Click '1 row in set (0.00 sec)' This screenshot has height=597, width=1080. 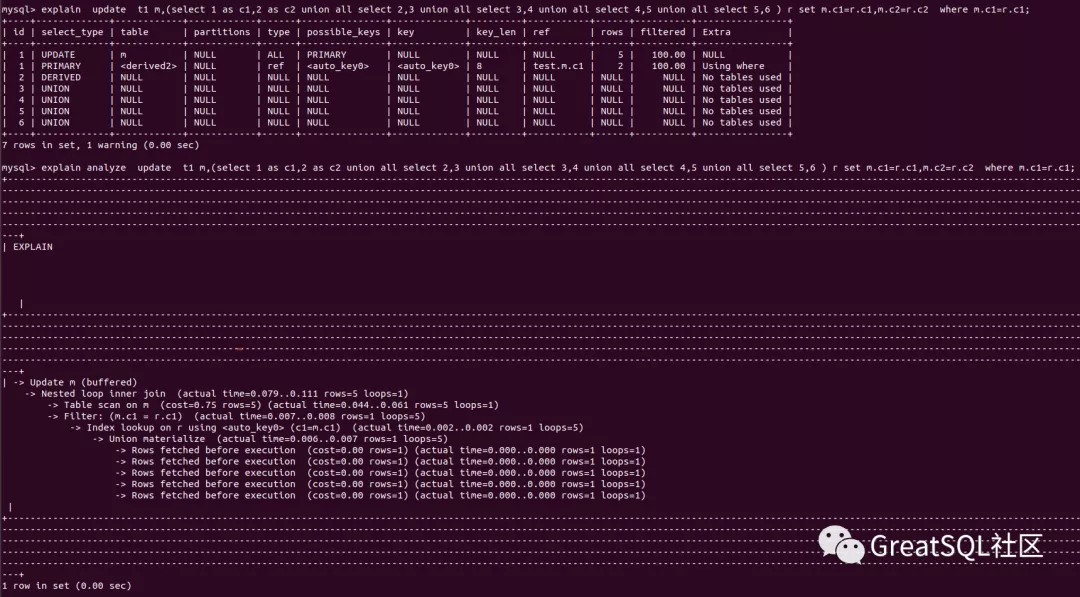66,586
